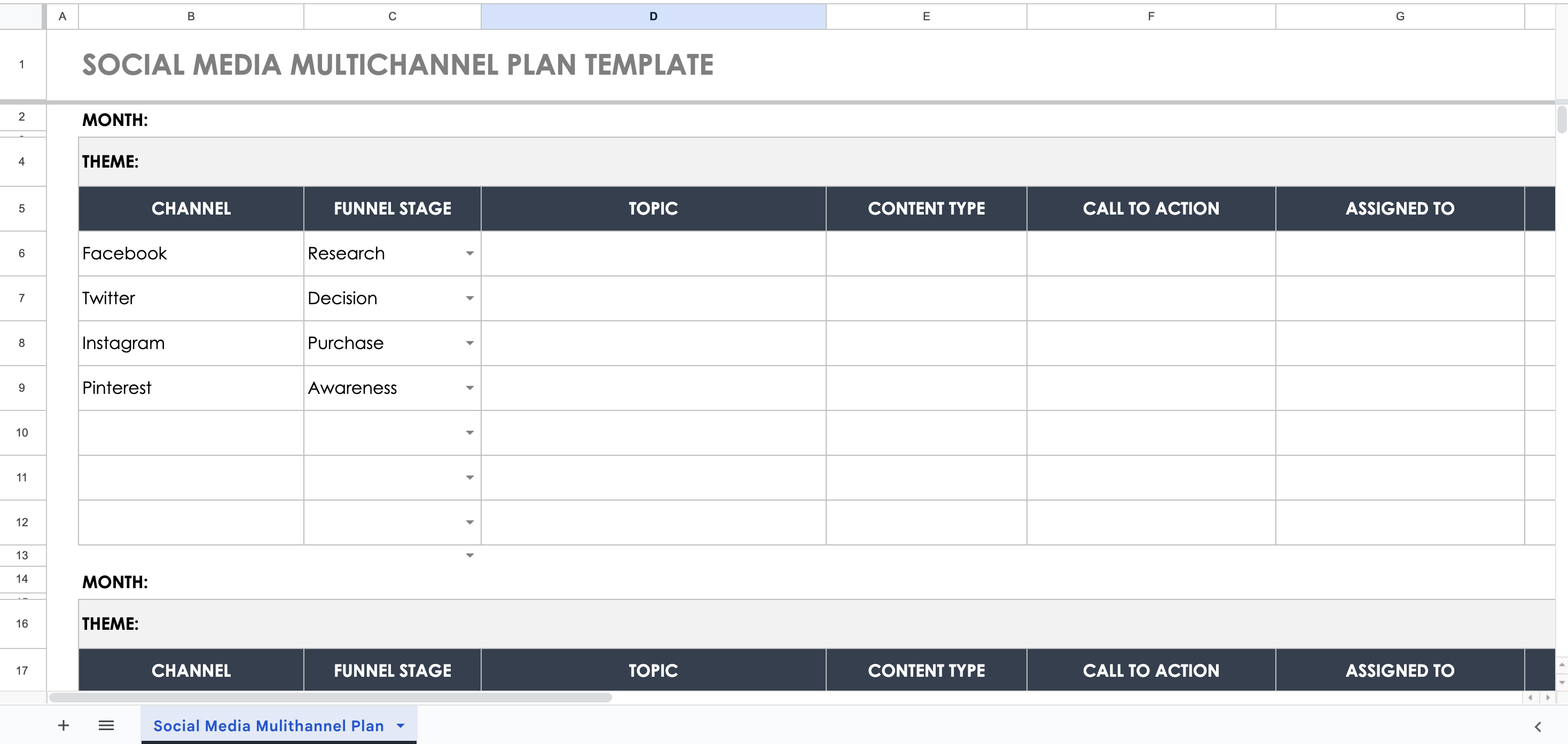Click the Facebook channel cell

pyautogui.click(x=191, y=254)
